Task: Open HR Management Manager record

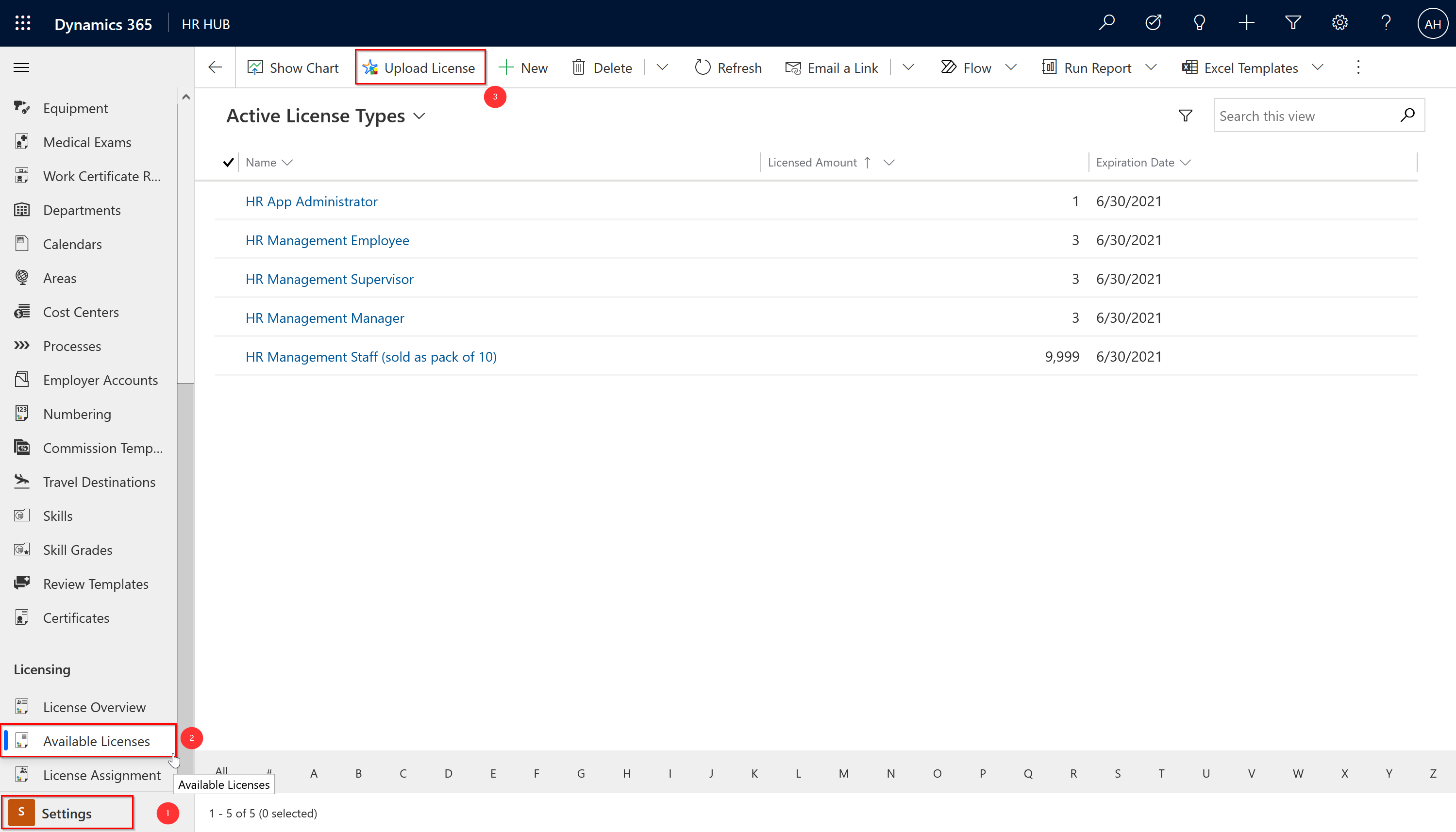Action: (325, 318)
